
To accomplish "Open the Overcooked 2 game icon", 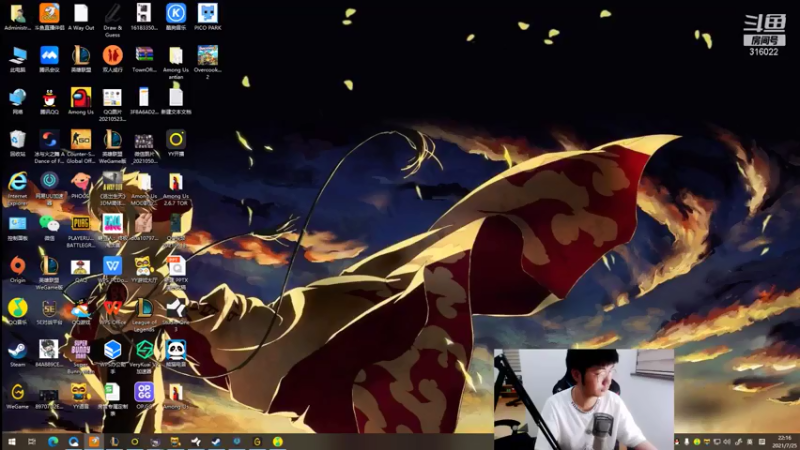I will [x=208, y=56].
